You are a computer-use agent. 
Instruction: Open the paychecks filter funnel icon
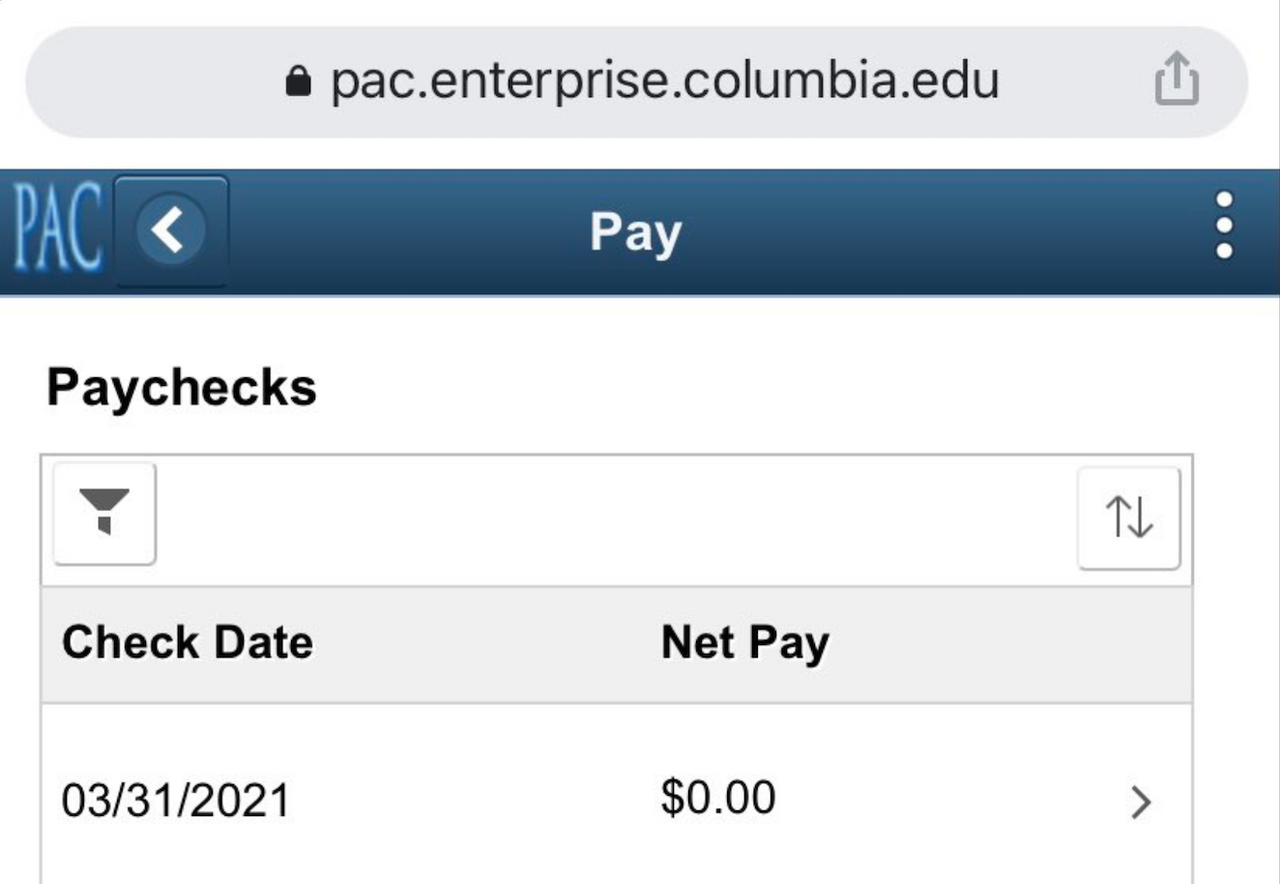tap(104, 513)
